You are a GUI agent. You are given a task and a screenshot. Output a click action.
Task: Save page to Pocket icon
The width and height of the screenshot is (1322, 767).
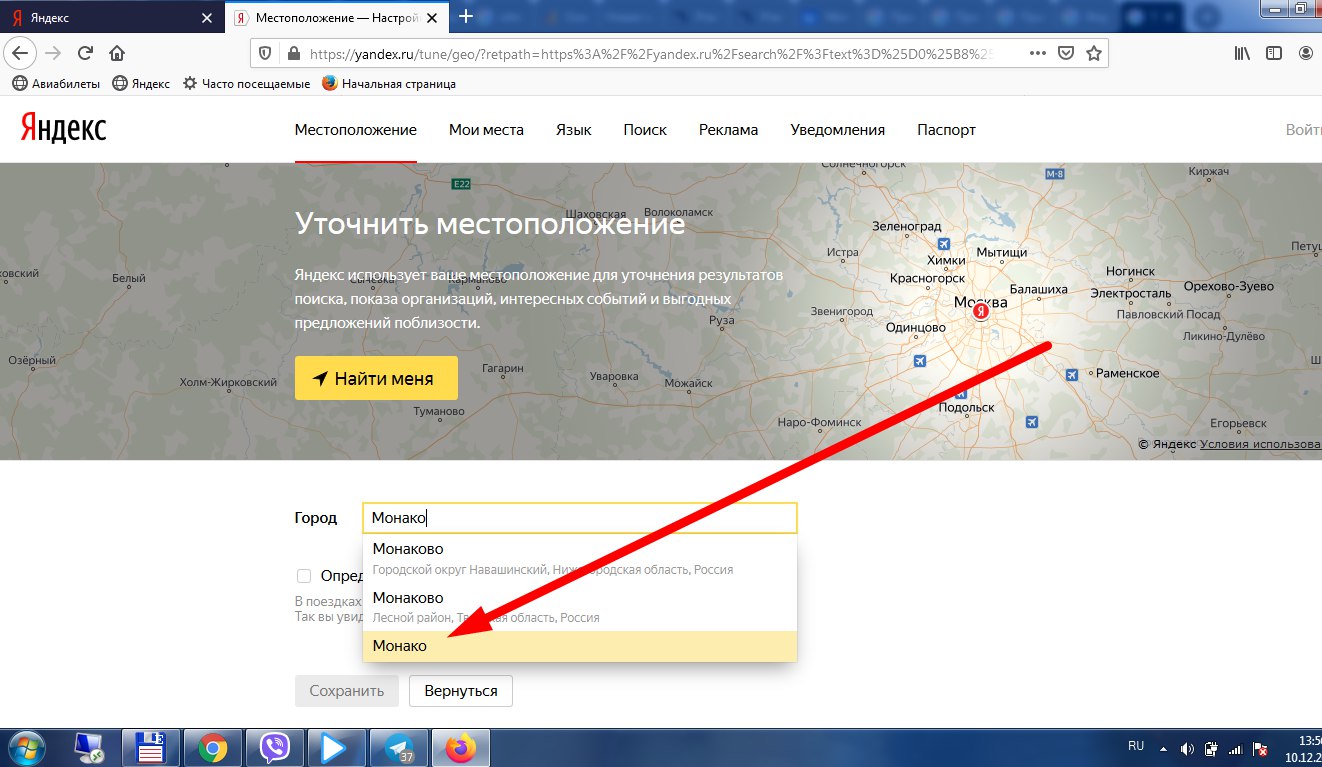pyautogui.click(x=1066, y=53)
